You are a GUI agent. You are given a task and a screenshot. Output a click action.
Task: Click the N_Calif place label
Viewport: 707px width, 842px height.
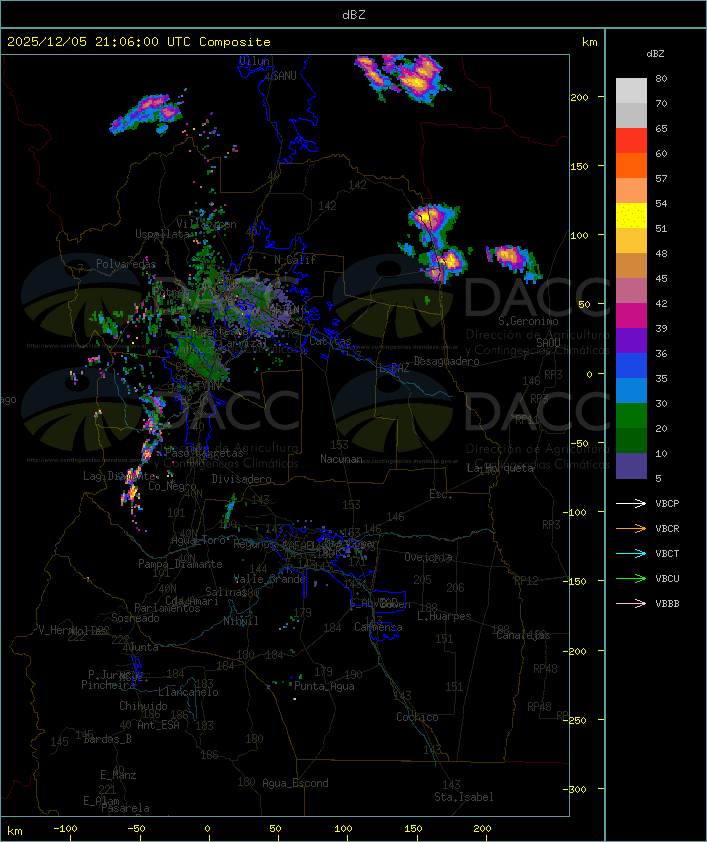(295, 260)
